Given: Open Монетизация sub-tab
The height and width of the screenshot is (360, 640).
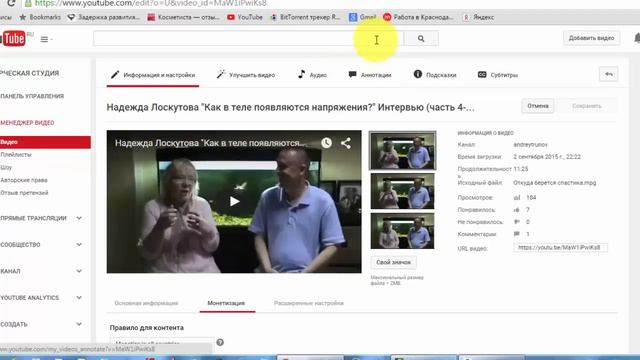Looking at the screenshot, I should point(226,303).
